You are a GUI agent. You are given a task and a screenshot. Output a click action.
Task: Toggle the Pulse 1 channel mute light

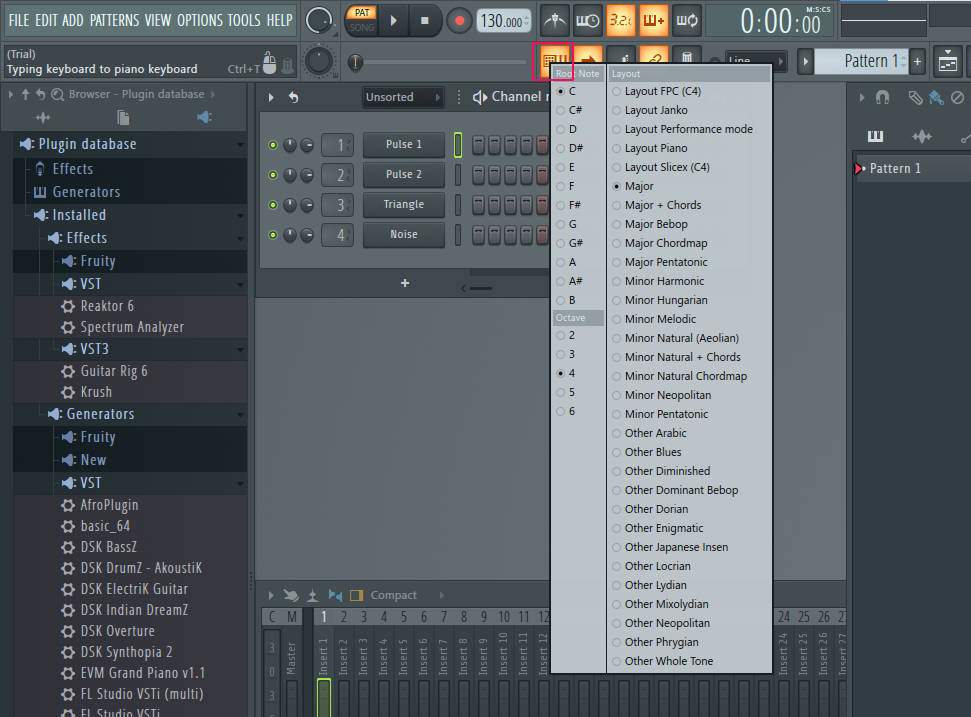pos(272,145)
